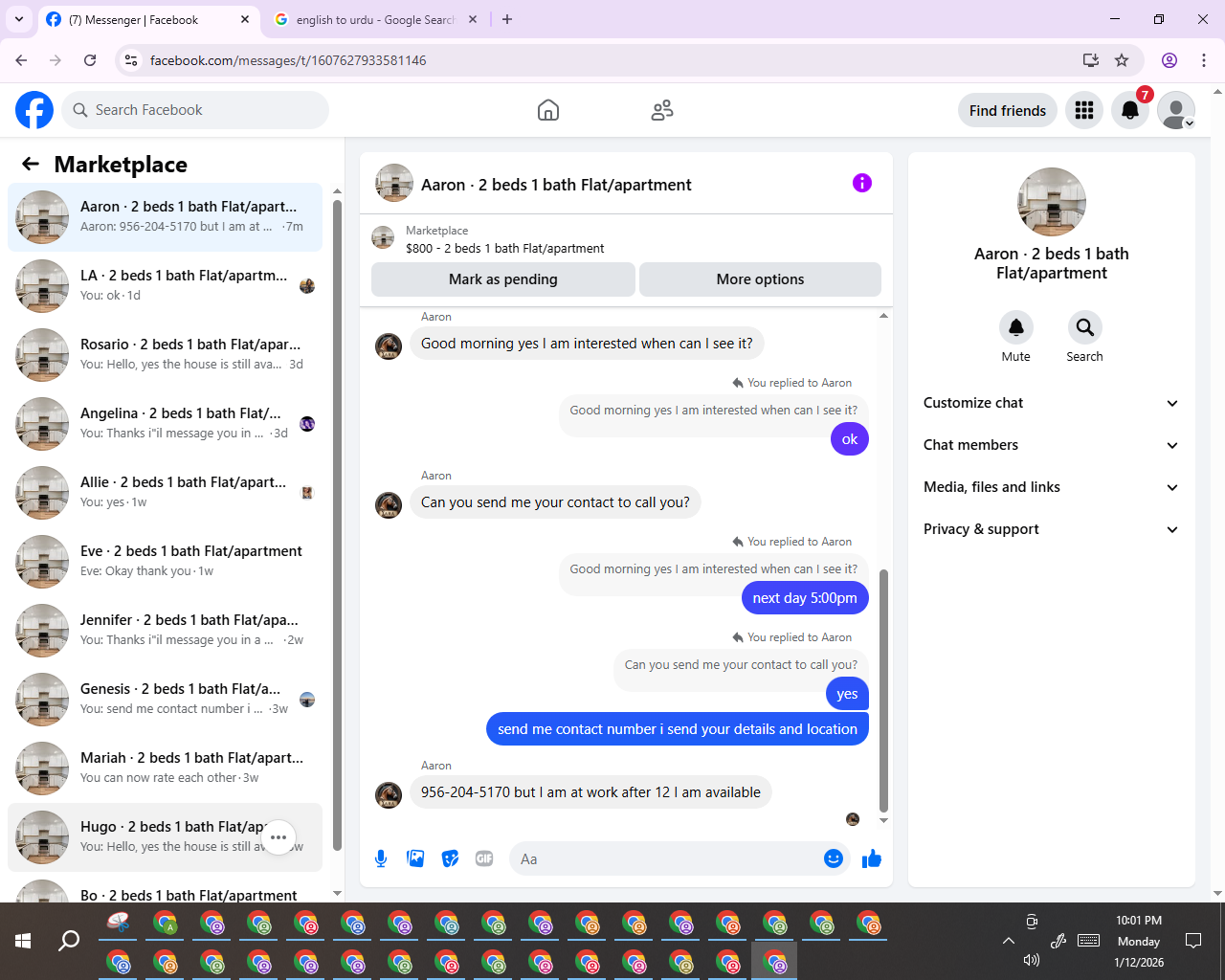Switch to english to urdu Google tab
This screenshot has width=1225, height=980.
click(x=374, y=19)
